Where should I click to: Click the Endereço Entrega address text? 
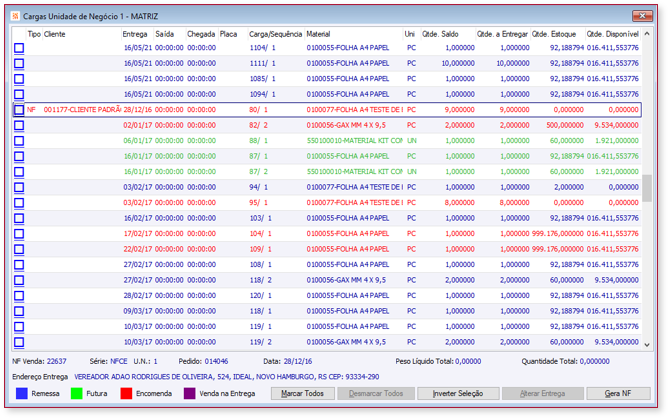[227, 377]
